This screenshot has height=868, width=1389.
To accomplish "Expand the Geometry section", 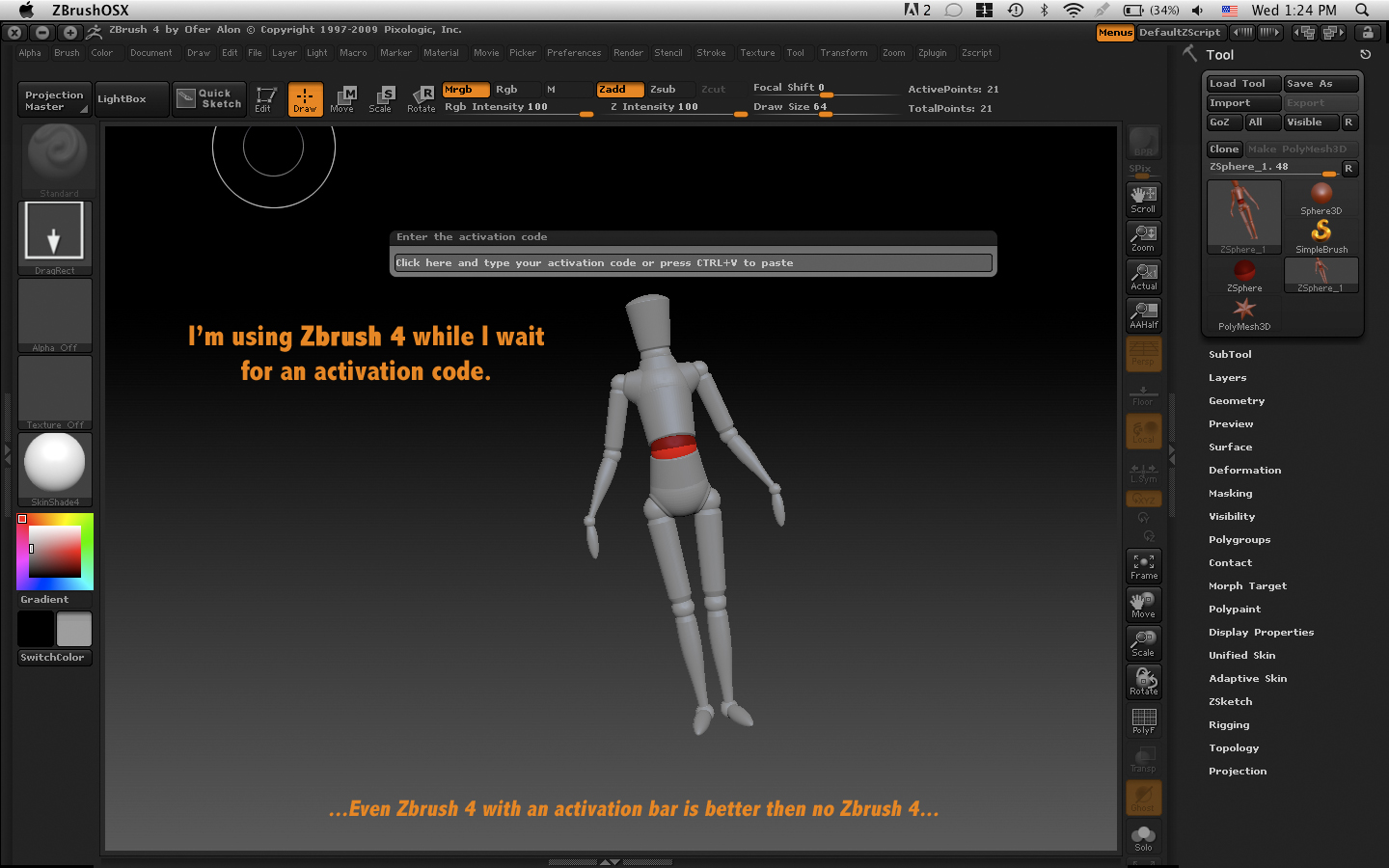I will 1237,401.
